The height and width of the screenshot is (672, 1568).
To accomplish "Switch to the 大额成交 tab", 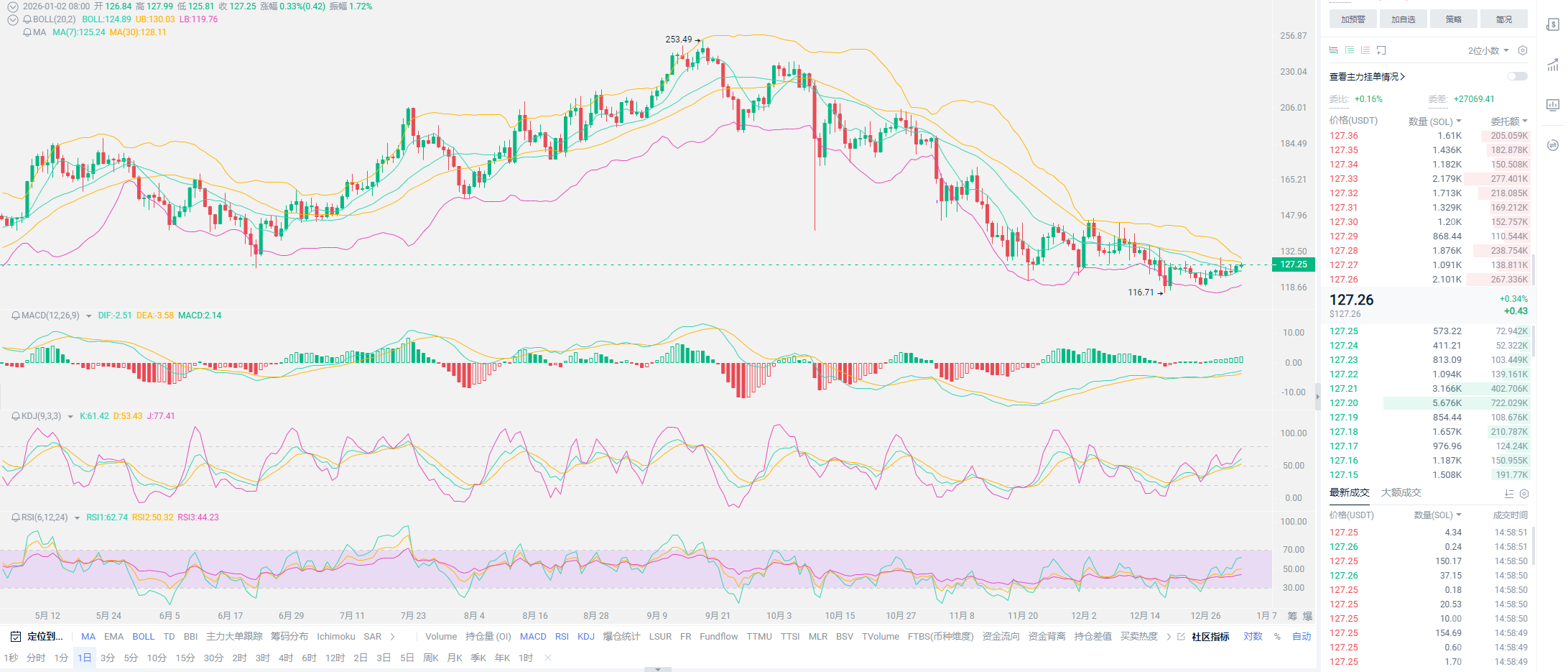I will [1401, 493].
